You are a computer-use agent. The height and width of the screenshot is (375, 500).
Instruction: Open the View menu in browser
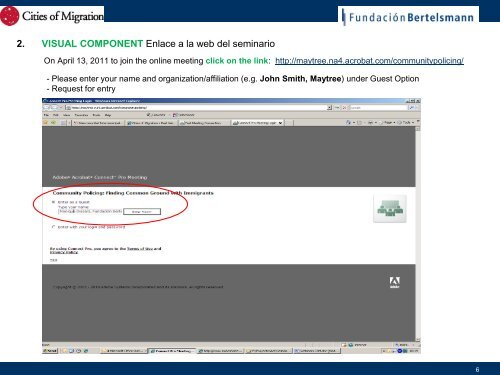66,115
